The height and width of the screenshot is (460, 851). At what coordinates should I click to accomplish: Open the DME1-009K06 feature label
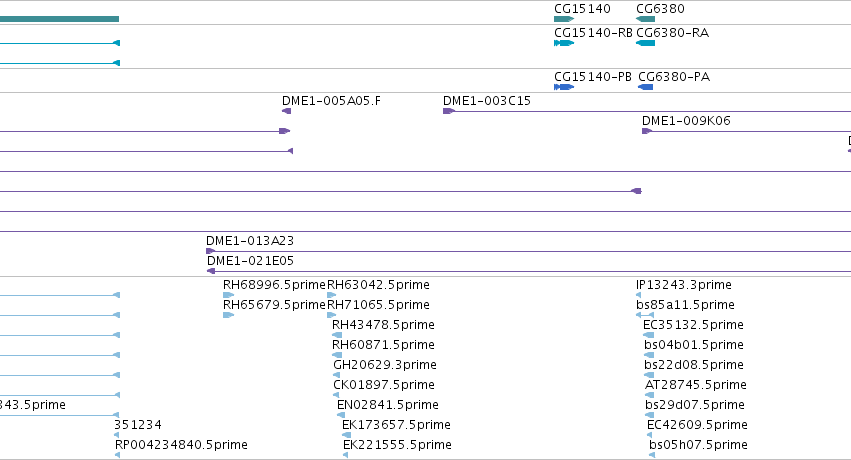tap(686, 121)
